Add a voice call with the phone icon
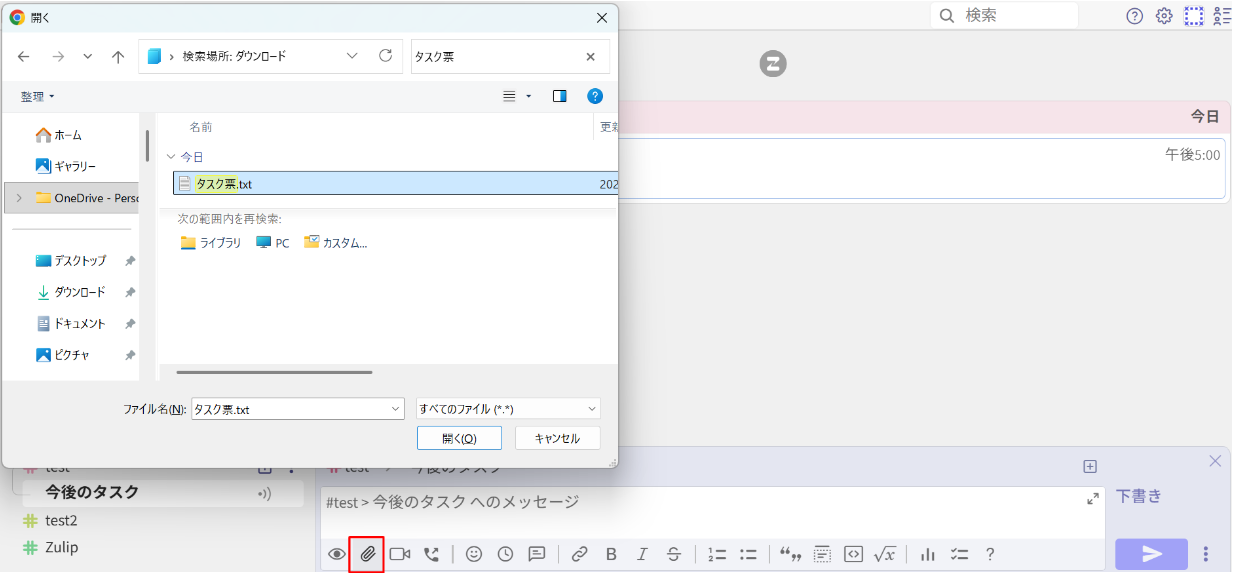 431,554
